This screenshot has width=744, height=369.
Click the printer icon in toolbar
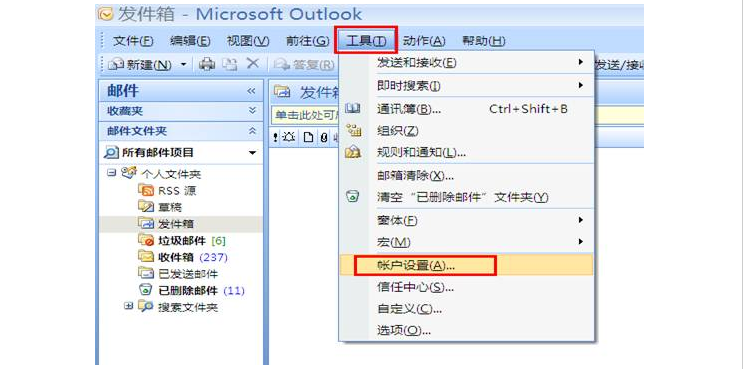206,64
